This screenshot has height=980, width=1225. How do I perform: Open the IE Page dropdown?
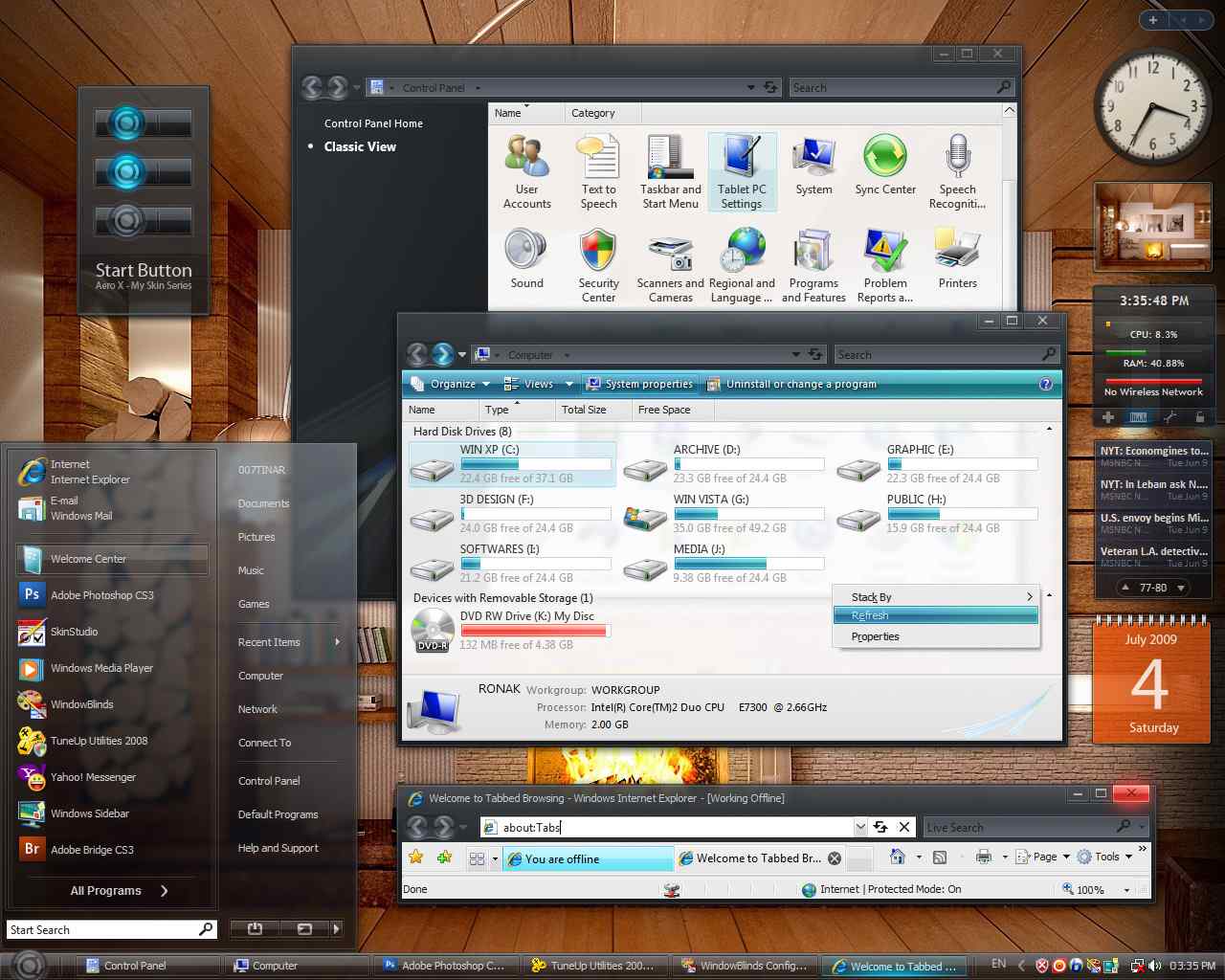pos(1042,857)
